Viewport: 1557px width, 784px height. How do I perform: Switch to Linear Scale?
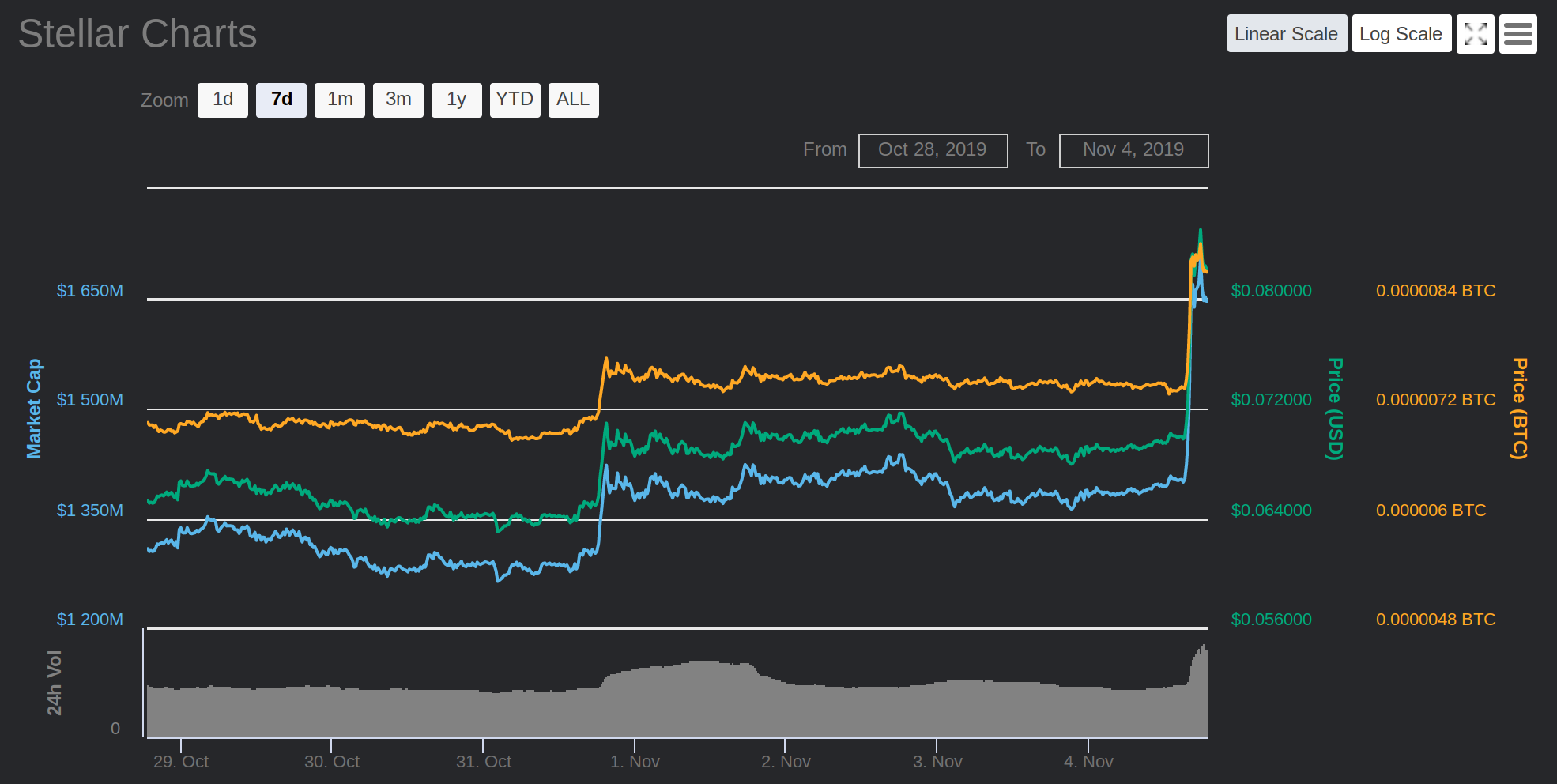click(x=1287, y=33)
